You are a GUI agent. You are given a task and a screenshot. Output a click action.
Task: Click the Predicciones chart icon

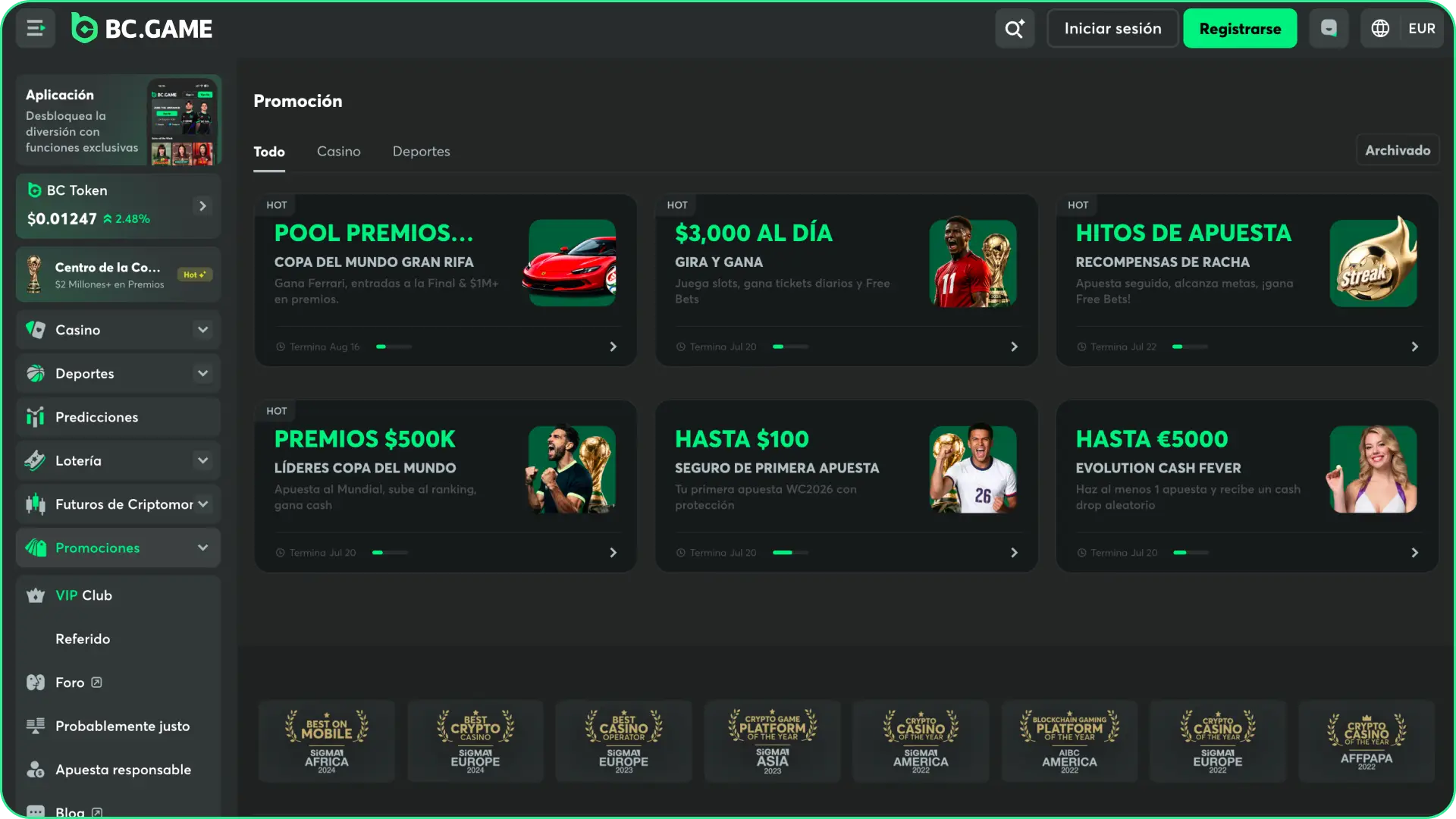(36, 417)
